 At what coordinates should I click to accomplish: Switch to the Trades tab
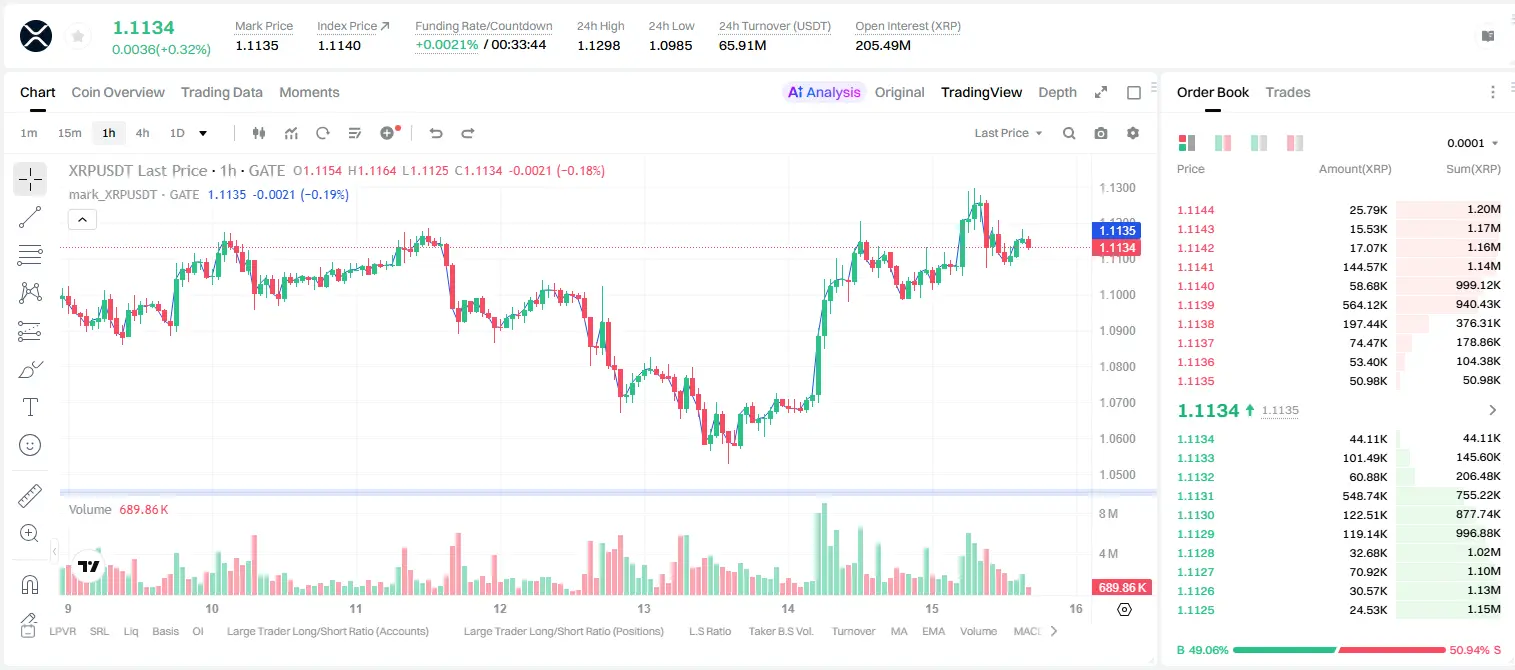click(x=1288, y=92)
